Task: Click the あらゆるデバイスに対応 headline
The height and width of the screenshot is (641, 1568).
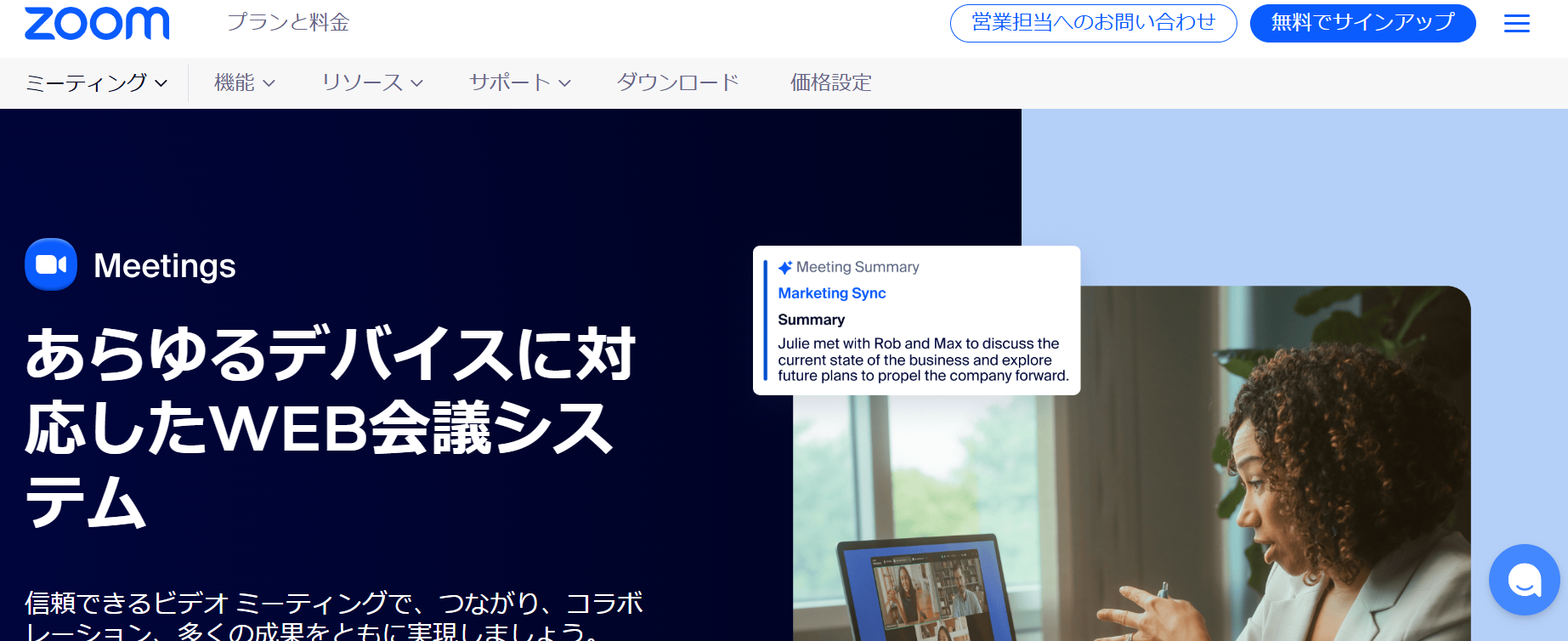Action: point(331,427)
